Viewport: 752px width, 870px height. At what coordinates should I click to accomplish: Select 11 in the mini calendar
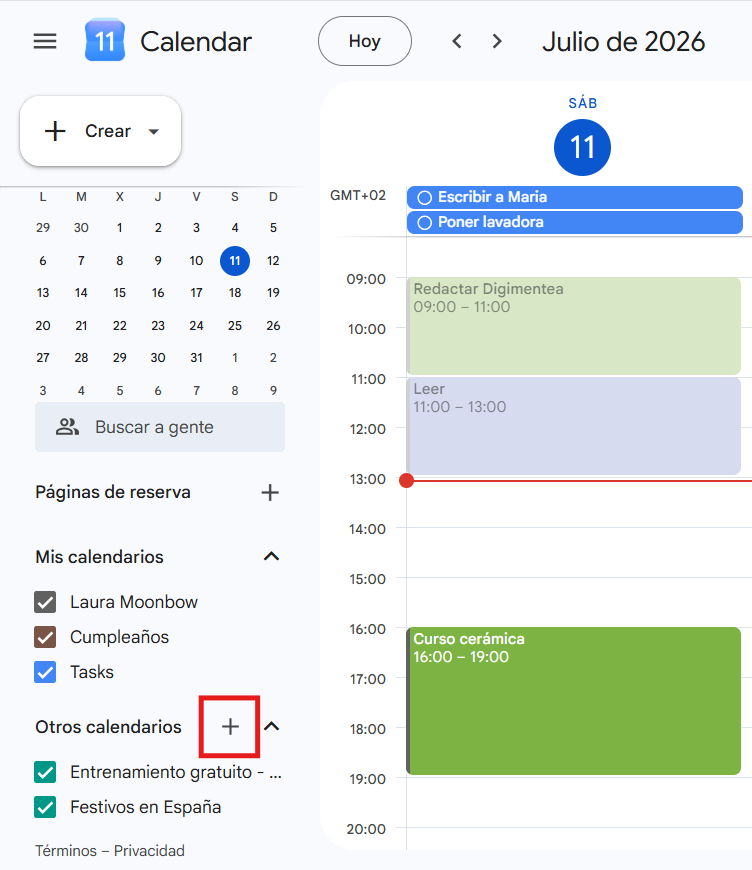235,261
